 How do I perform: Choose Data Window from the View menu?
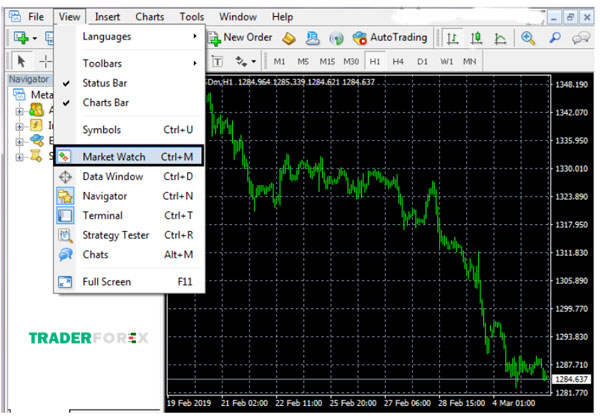(x=129, y=176)
